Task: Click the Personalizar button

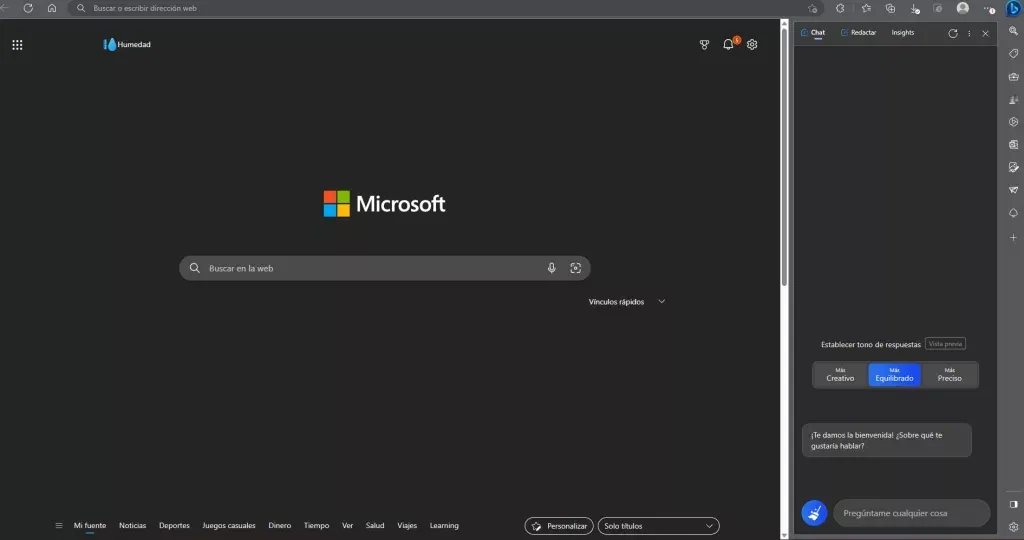Action: coord(559,526)
